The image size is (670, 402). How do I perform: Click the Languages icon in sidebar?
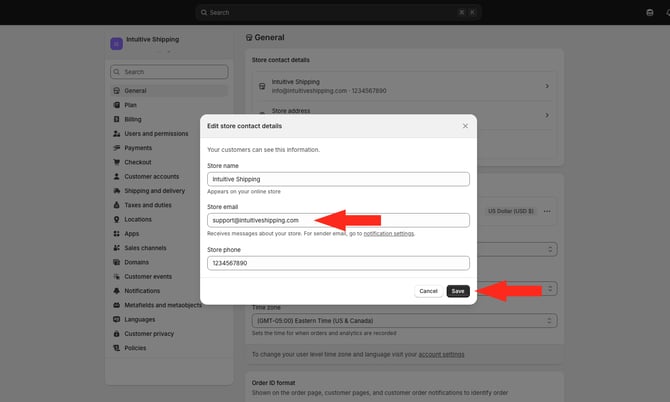[x=117, y=320]
